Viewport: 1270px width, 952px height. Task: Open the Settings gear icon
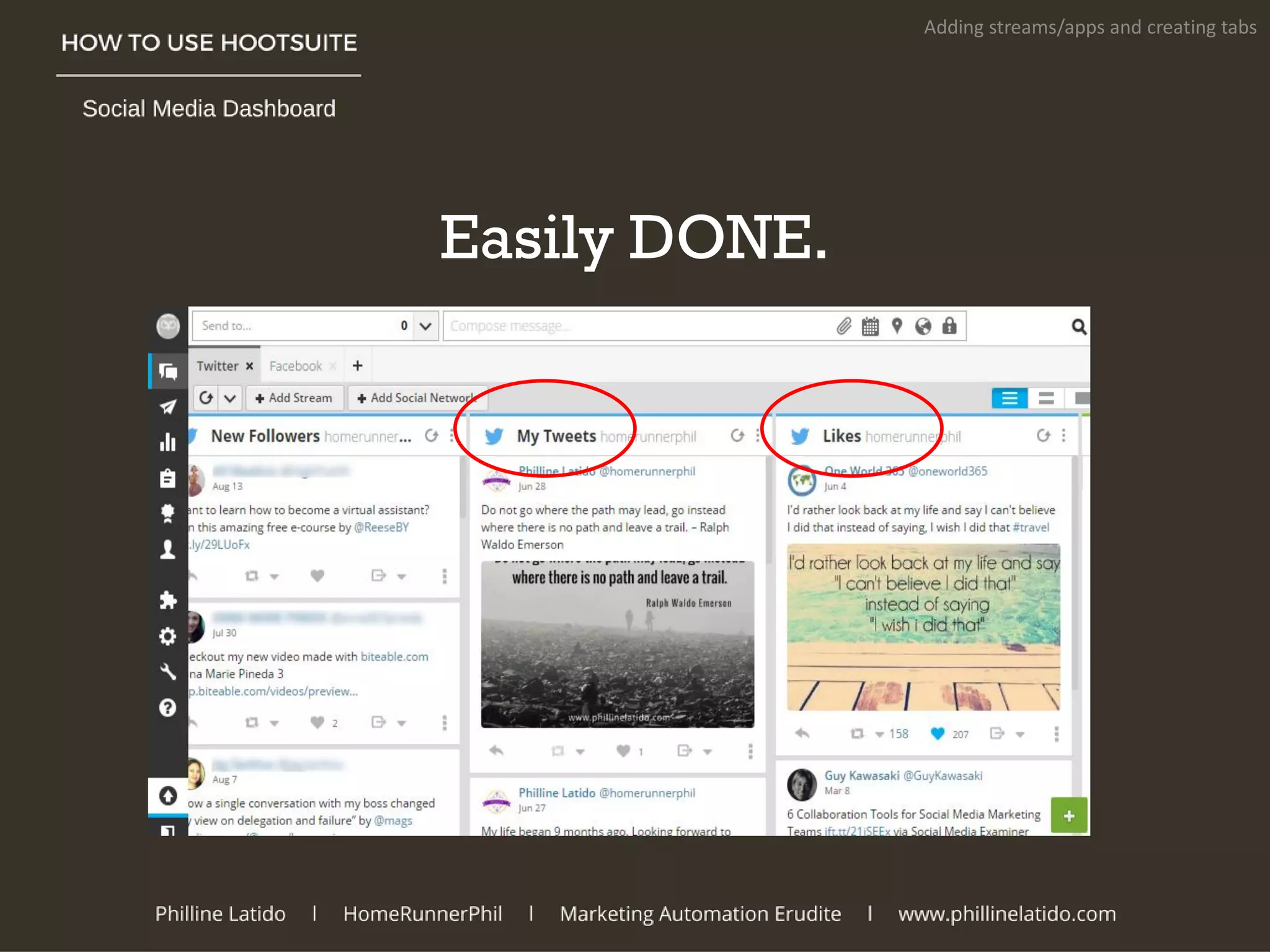[x=168, y=636]
